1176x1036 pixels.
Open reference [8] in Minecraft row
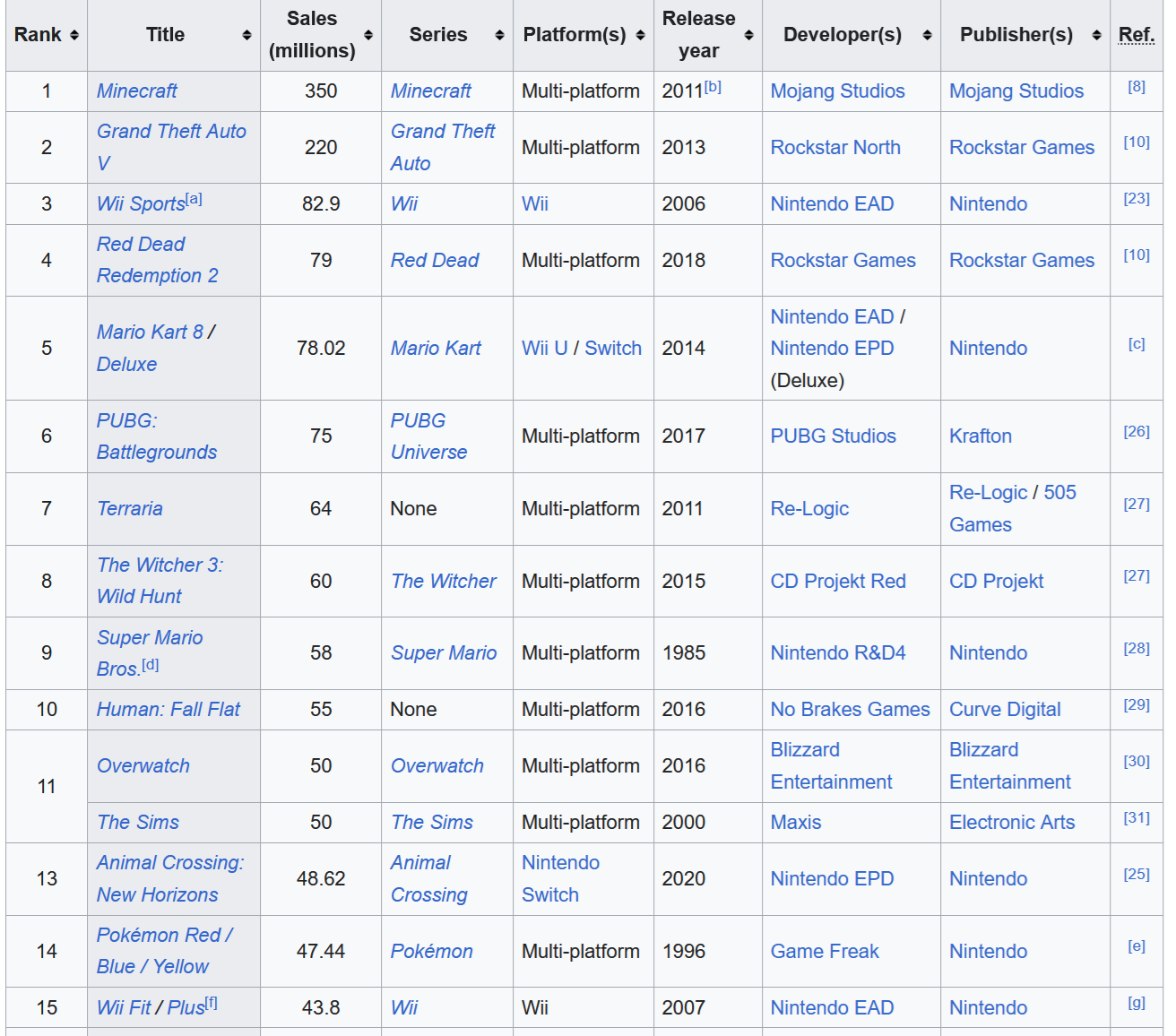click(1137, 87)
